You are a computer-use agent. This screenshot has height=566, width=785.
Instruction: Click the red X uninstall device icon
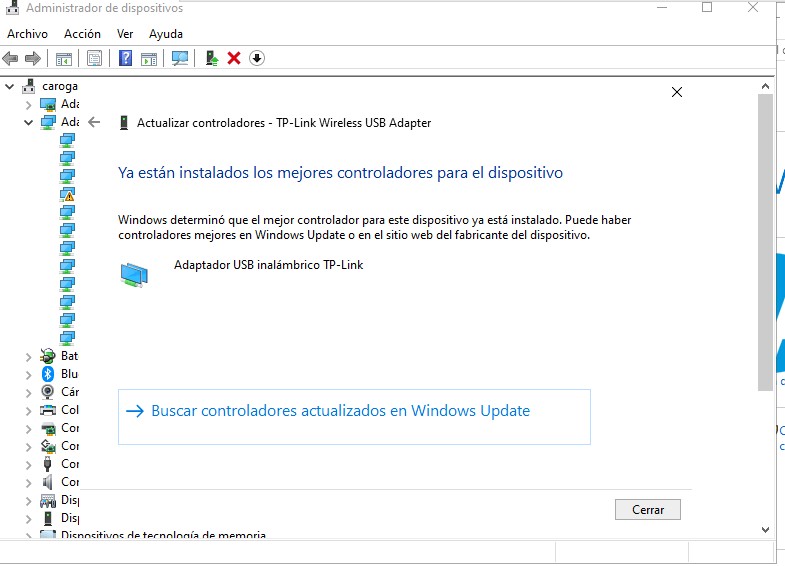pos(234,58)
